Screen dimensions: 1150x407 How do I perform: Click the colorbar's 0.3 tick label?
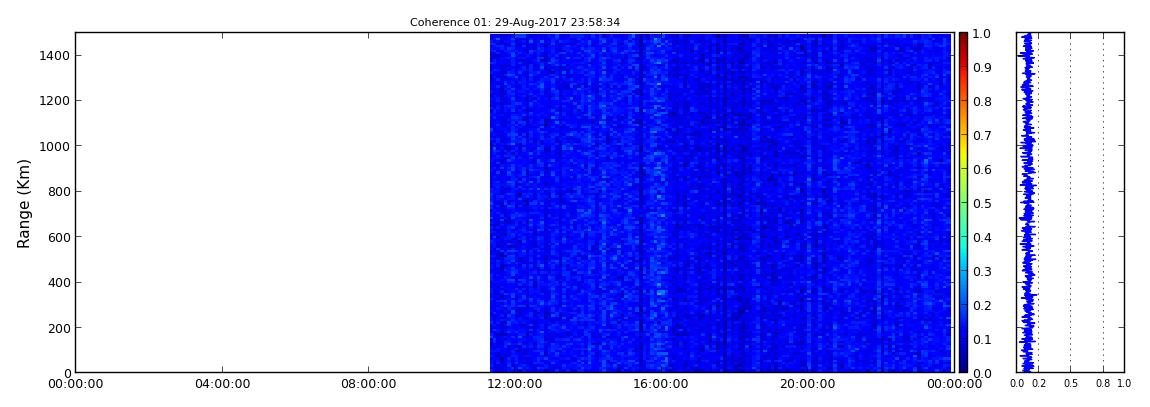coord(981,271)
